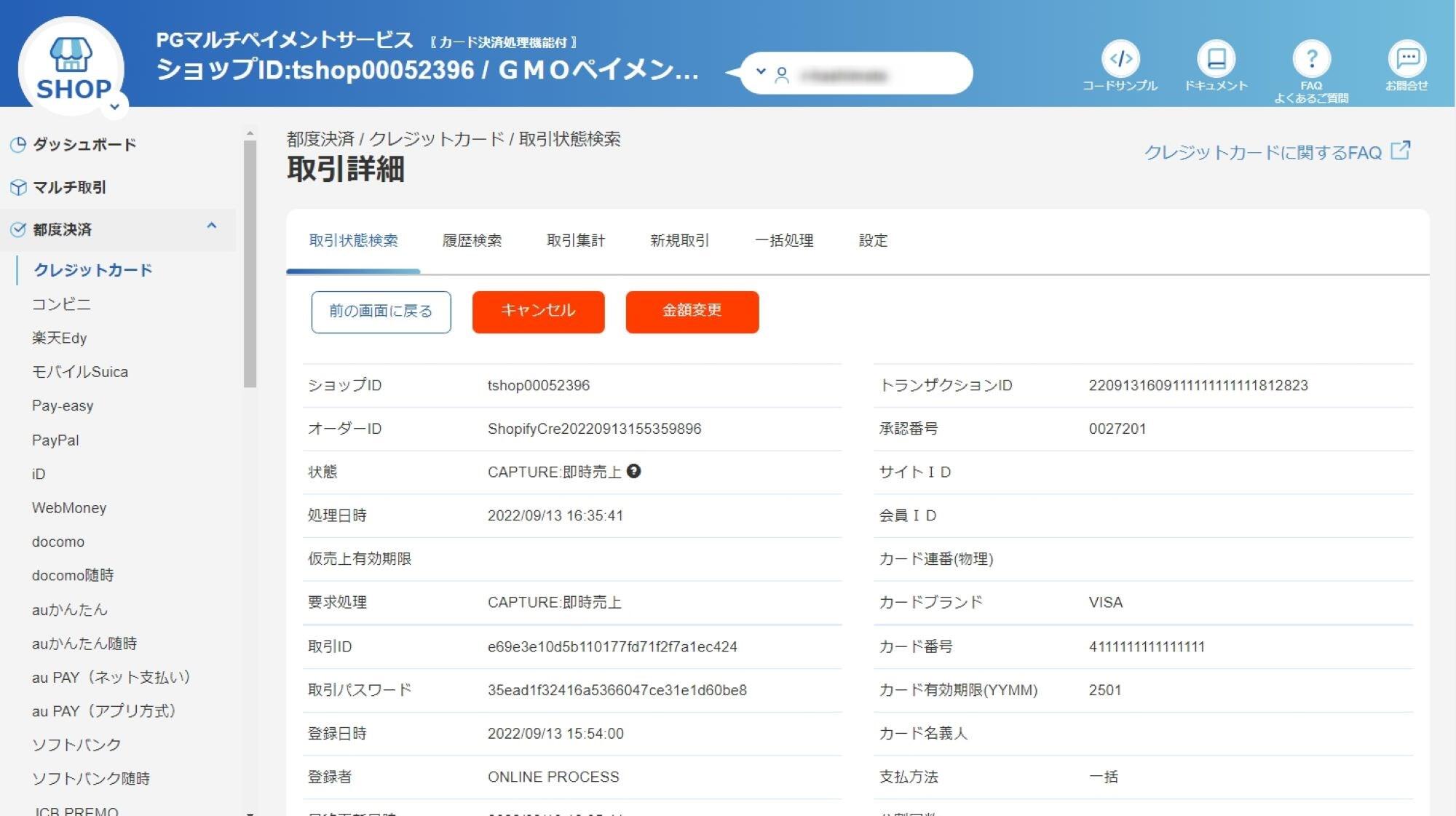Click the external link icon beside FAQ text
Viewport: 1456px width, 816px height.
[x=1401, y=151]
